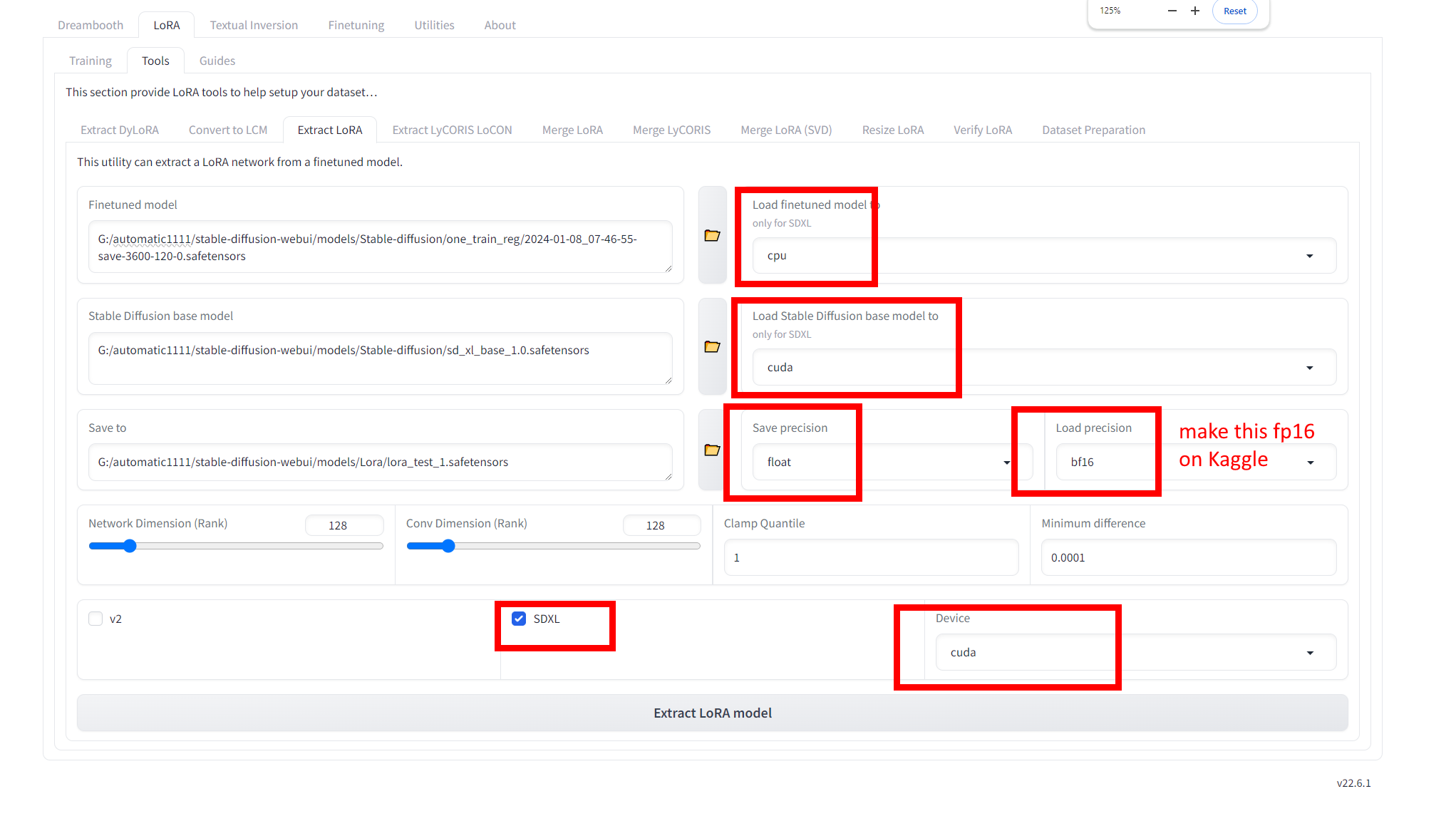1456x816 pixels.
Task: Switch to the Merge LoRA tab
Action: [572, 130]
